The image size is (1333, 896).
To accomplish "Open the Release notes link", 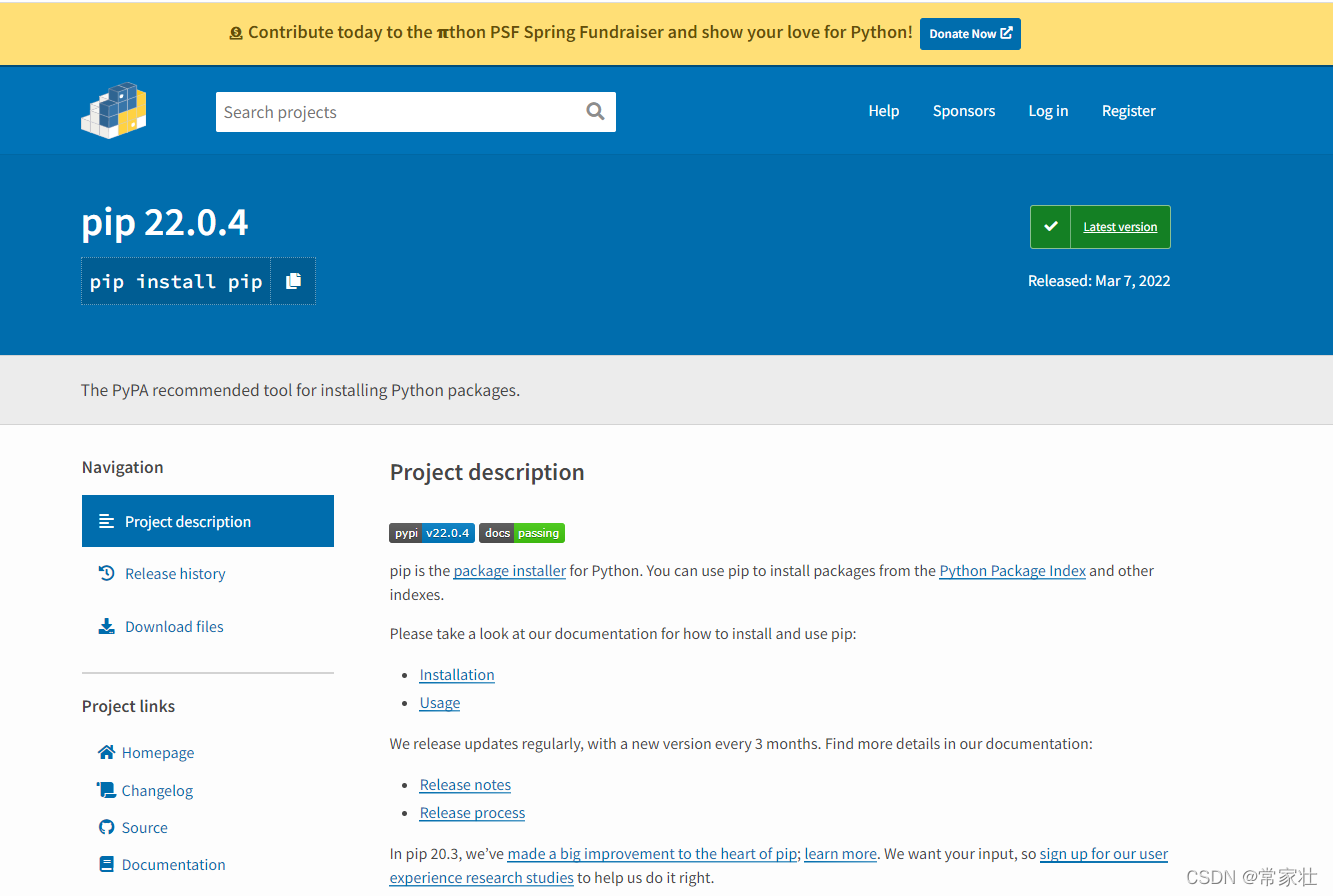I will click(x=465, y=785).
